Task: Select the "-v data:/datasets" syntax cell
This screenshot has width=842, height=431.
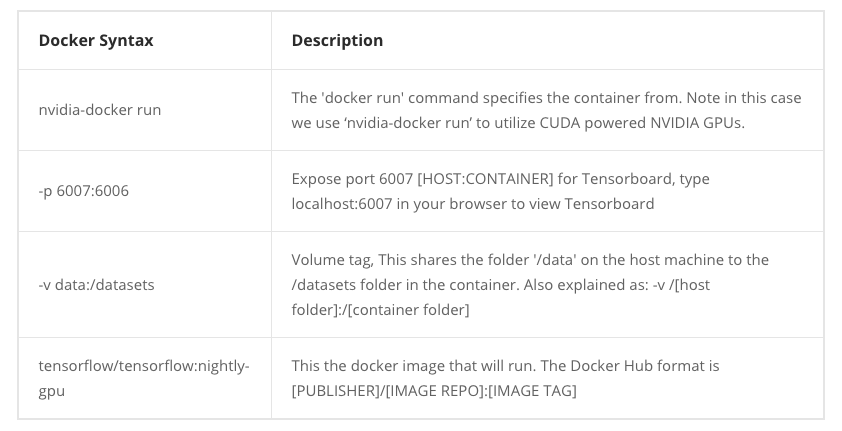Action: coord(96,284)
